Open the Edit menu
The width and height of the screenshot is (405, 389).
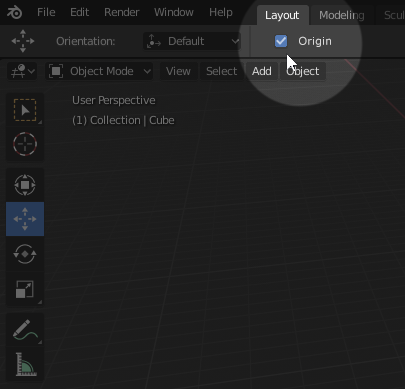coord(79,12)
